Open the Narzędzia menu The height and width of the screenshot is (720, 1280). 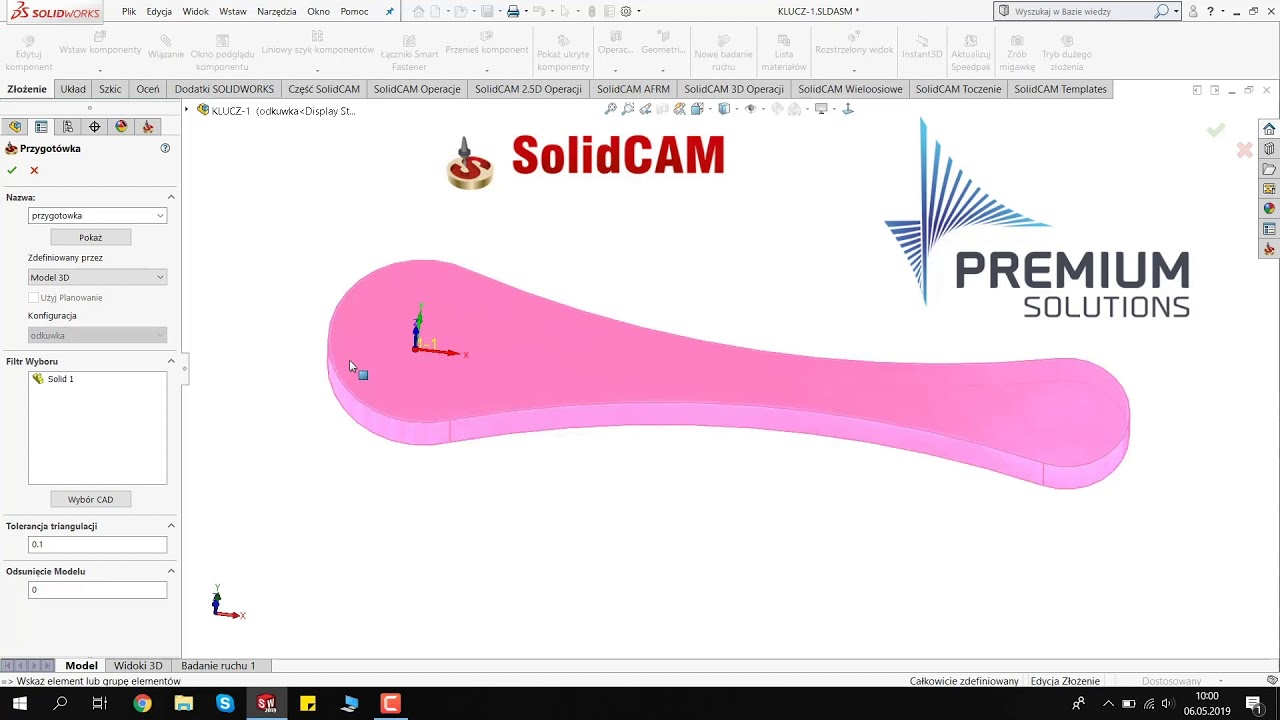pos(277,12)
